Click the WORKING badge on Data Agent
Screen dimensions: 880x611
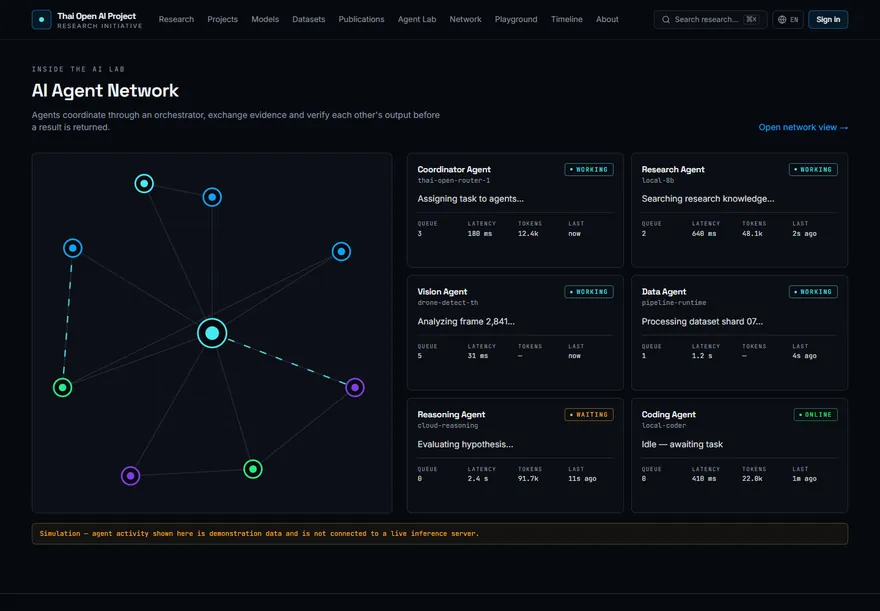813,292
